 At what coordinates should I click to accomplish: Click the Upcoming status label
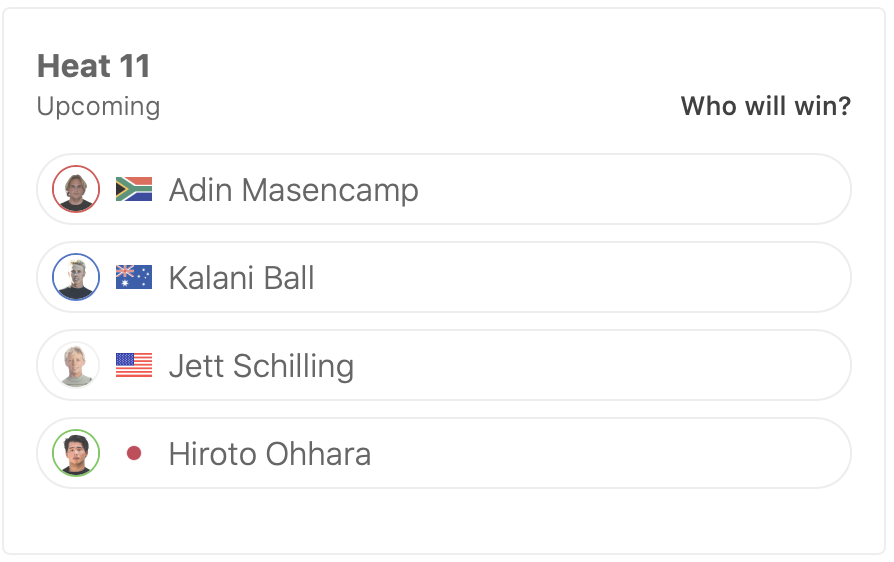98,106
